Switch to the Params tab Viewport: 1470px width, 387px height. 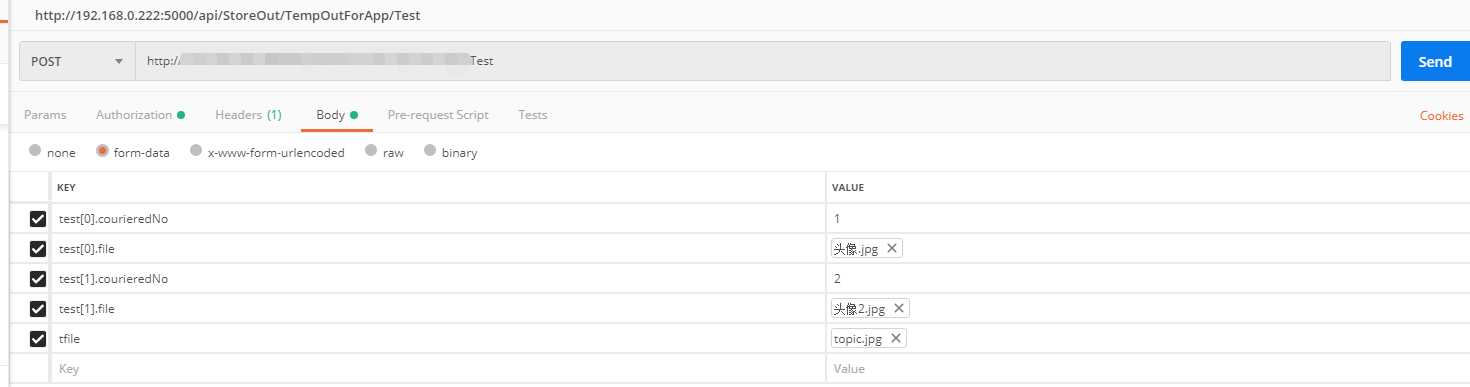(45, 115)
